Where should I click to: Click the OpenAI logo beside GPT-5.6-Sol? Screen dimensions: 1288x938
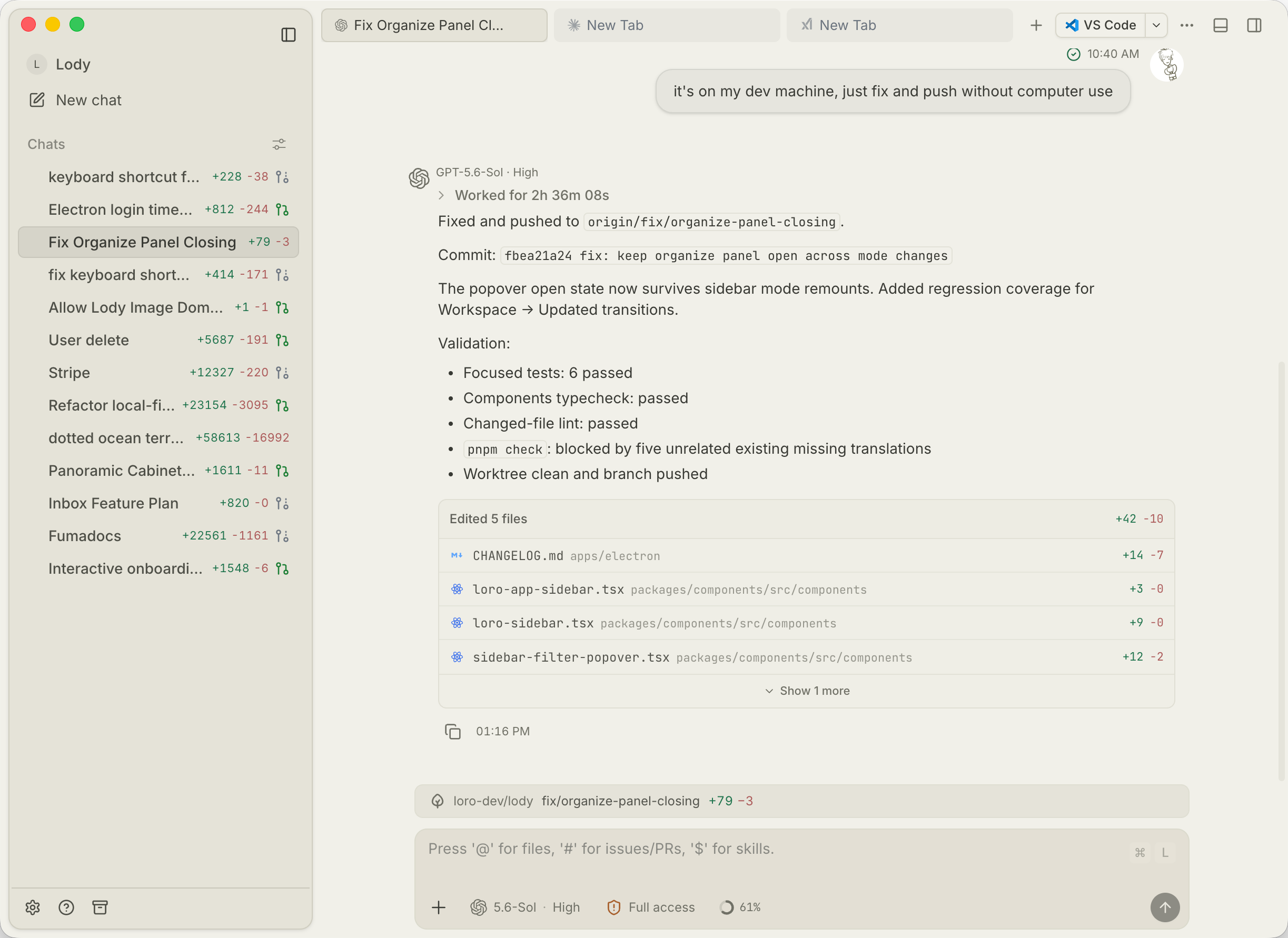(x=419, y=178)
